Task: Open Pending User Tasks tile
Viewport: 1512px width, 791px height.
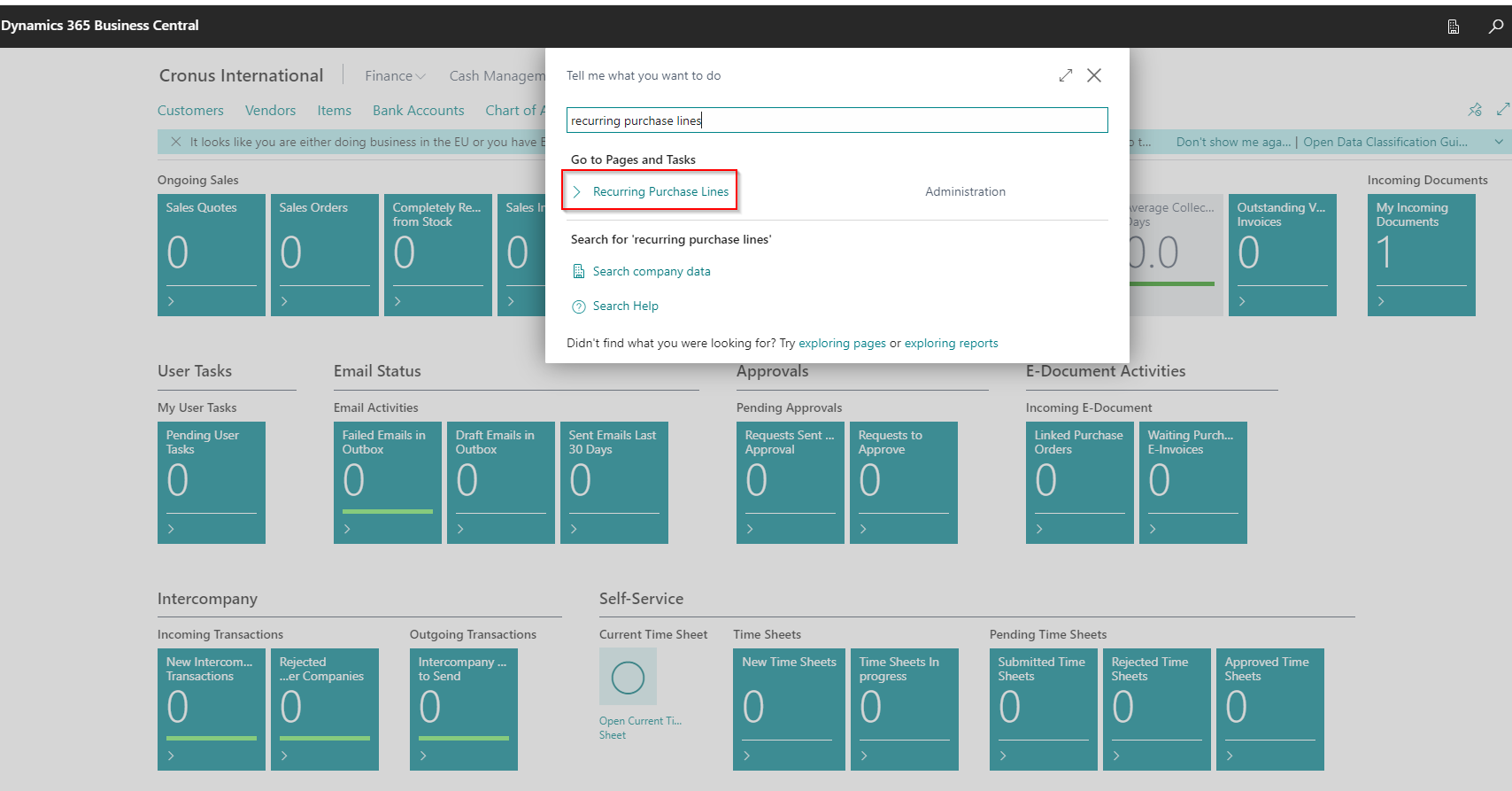Action: [x=212, y=483]
